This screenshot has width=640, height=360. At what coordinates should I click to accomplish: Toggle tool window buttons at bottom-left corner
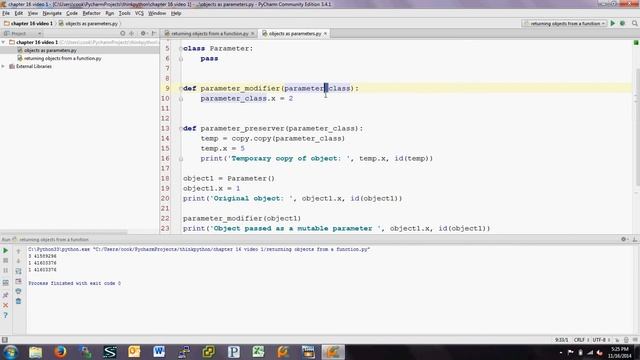click(4, 340)
